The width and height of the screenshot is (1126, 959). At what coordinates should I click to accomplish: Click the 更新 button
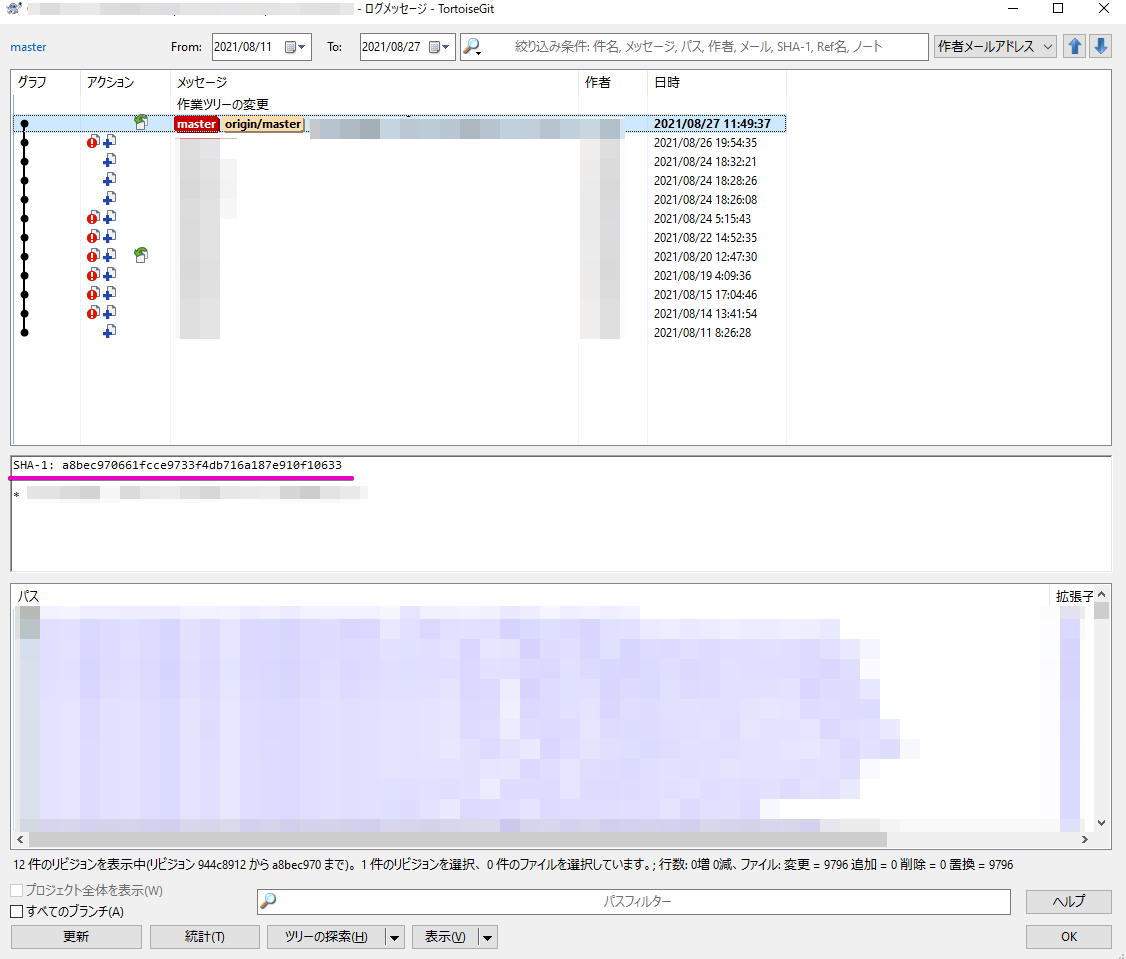(76, 937)
